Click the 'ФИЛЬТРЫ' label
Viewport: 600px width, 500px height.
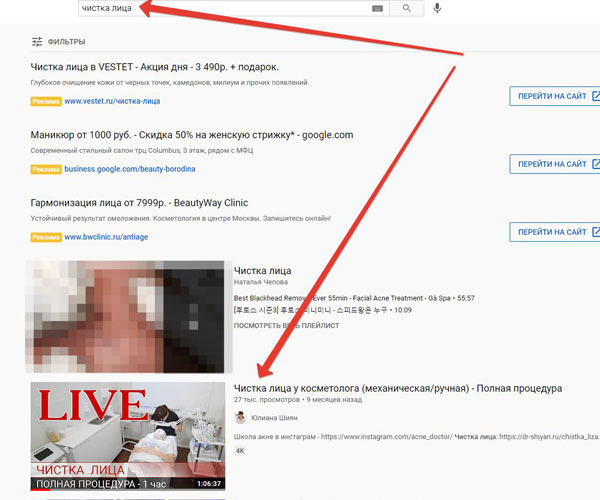click(67, 42)
